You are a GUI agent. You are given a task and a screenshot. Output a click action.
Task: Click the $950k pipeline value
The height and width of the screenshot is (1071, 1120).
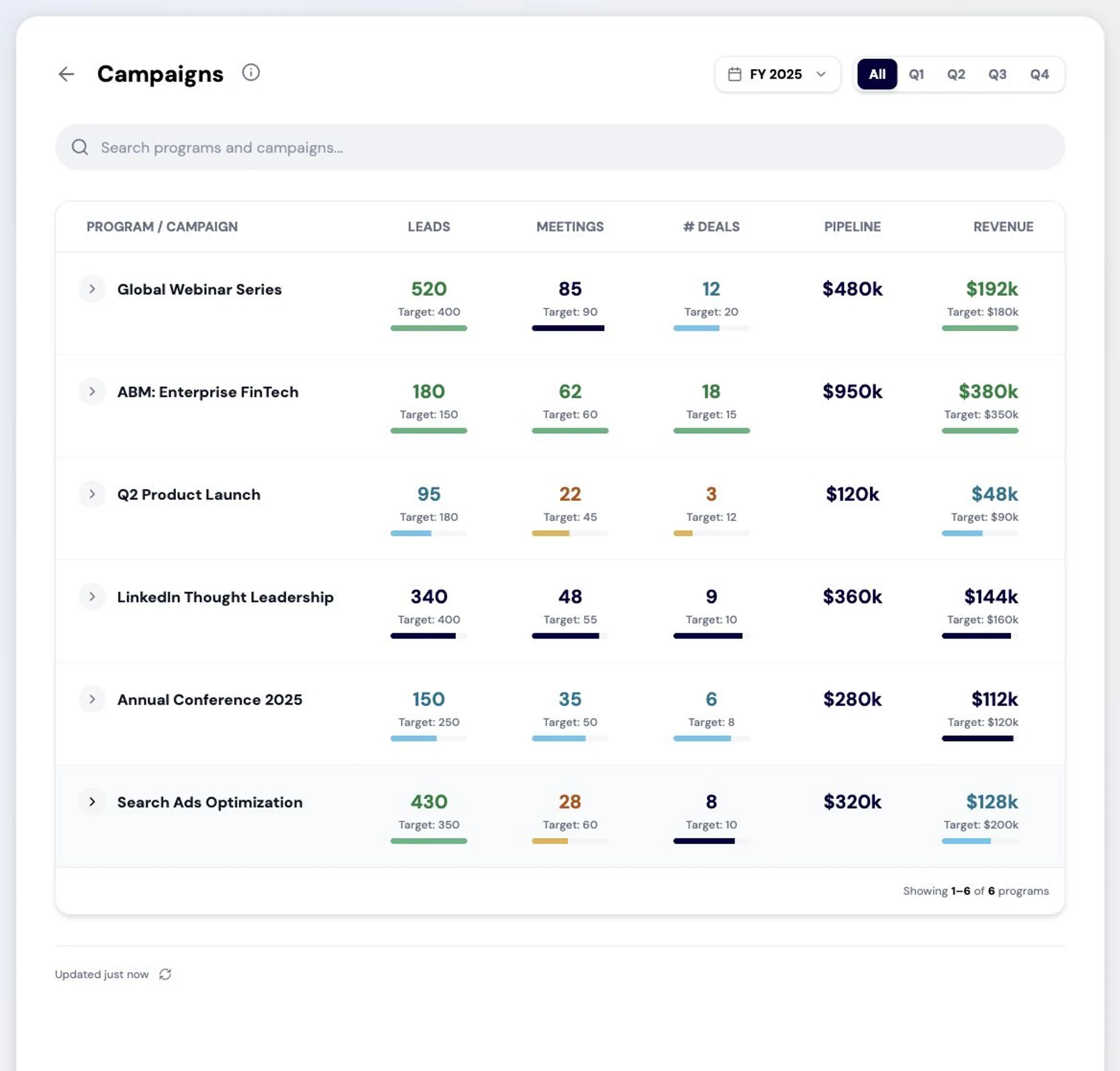(852, 392)
